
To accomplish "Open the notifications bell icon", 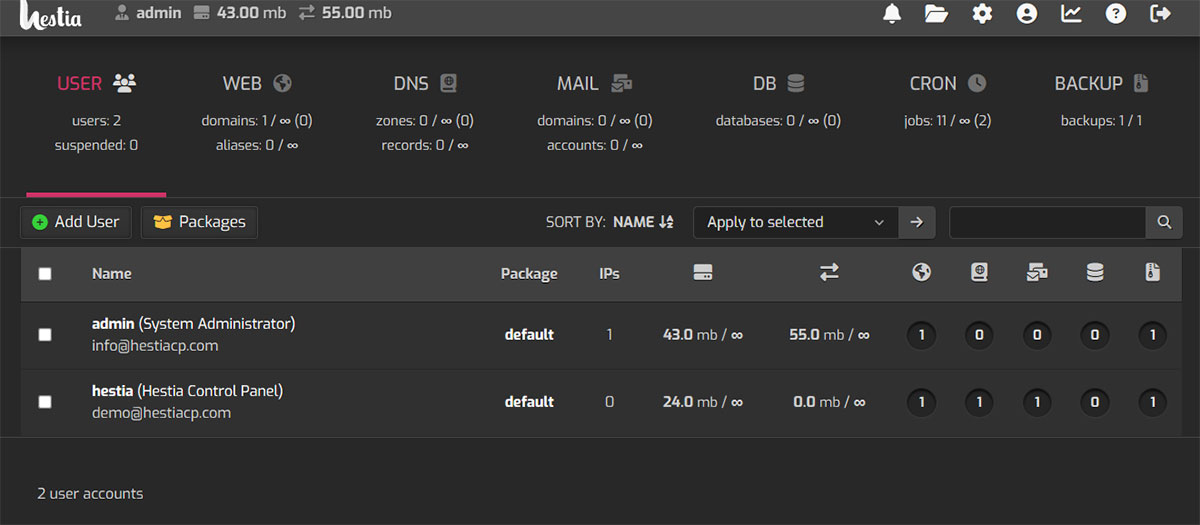I will pyautogui.click(x=891, y=14).
